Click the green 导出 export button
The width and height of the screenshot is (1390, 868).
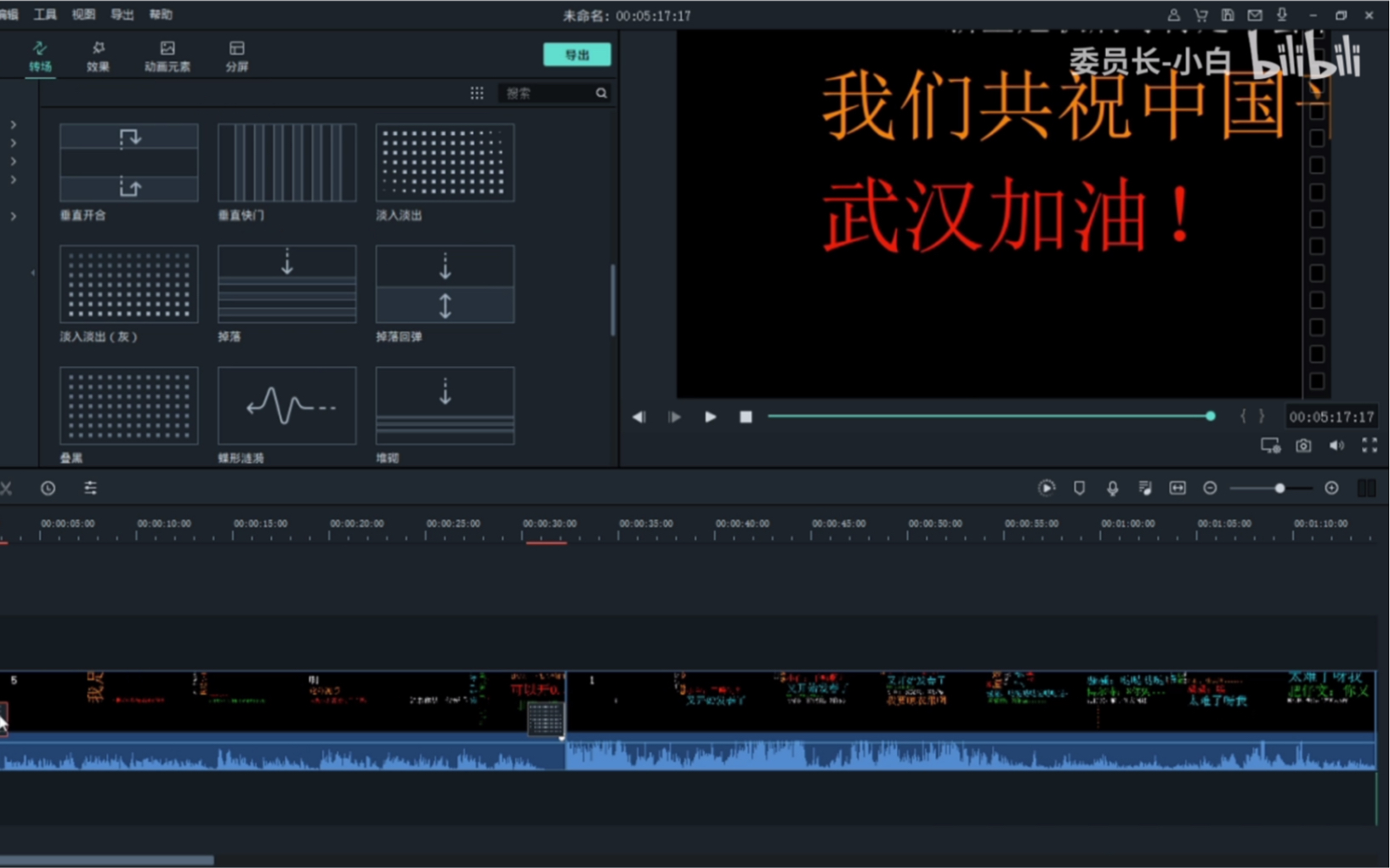pos(577,54)
